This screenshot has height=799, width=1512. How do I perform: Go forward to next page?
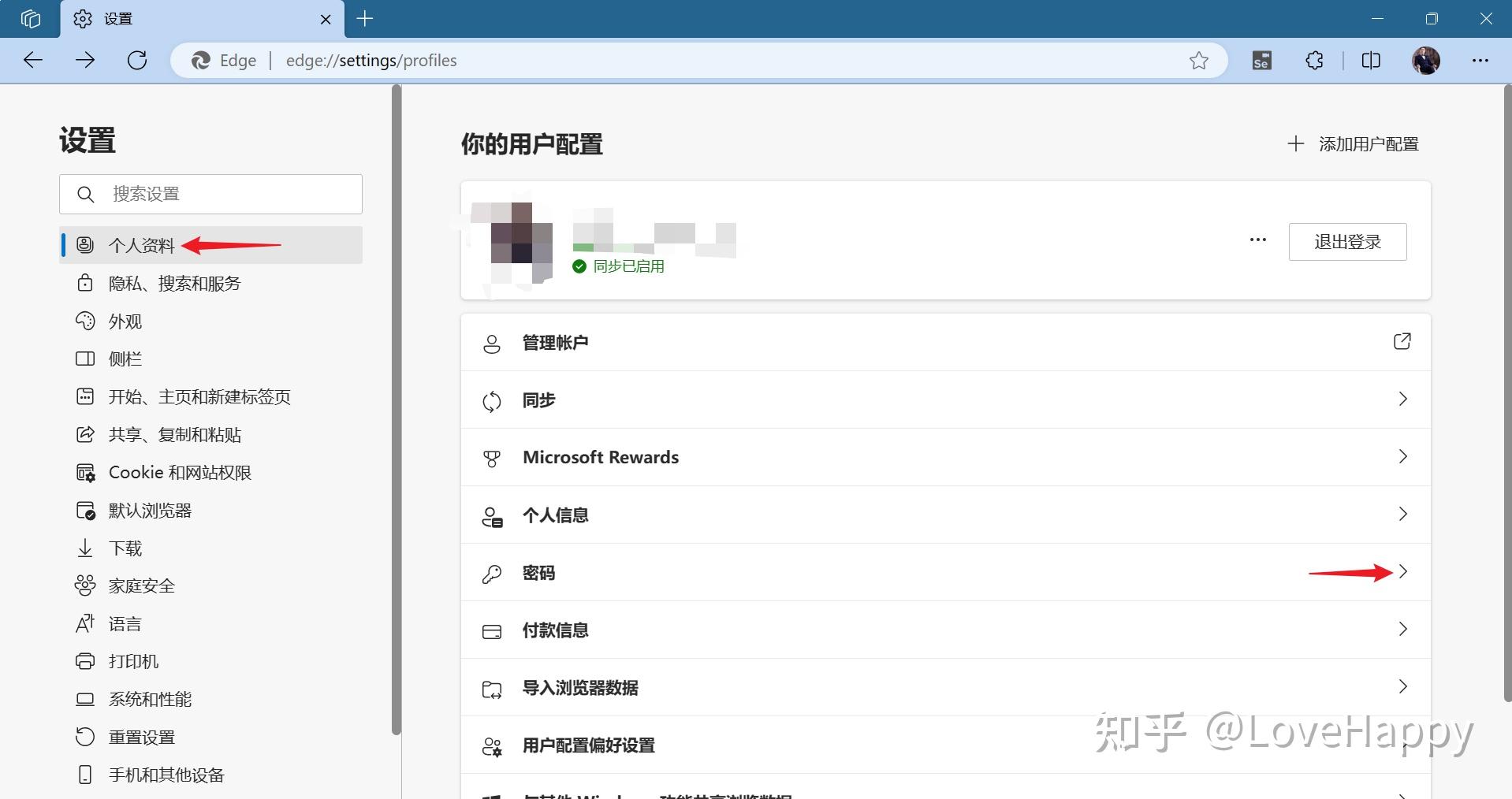(85, 60)
